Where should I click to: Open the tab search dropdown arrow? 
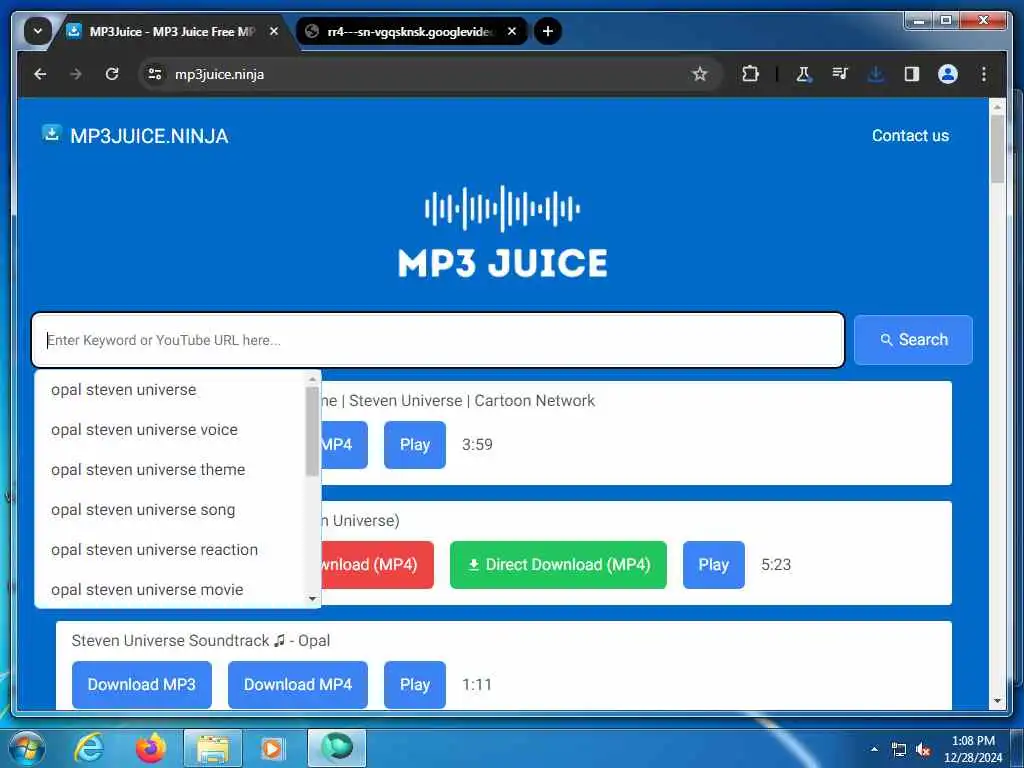coord(38,31)
